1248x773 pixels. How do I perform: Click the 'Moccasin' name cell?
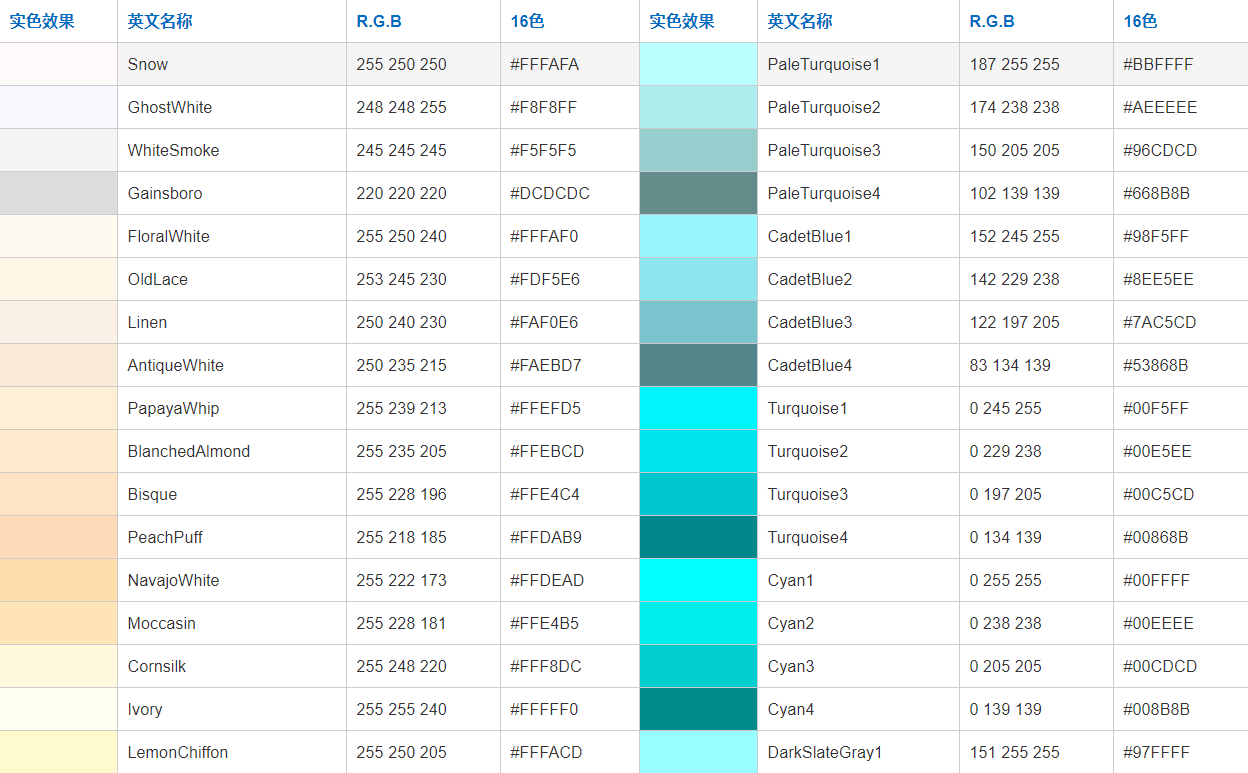point(232,623)
